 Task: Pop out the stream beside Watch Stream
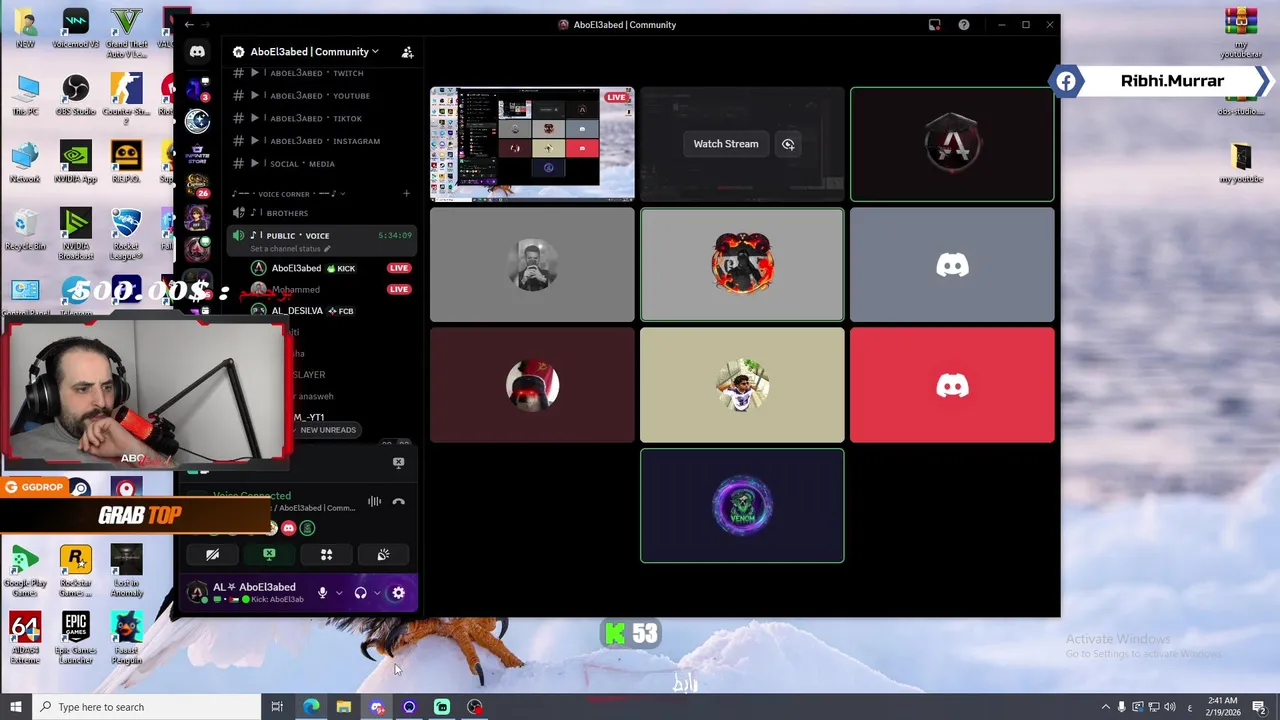coord(788,144)
